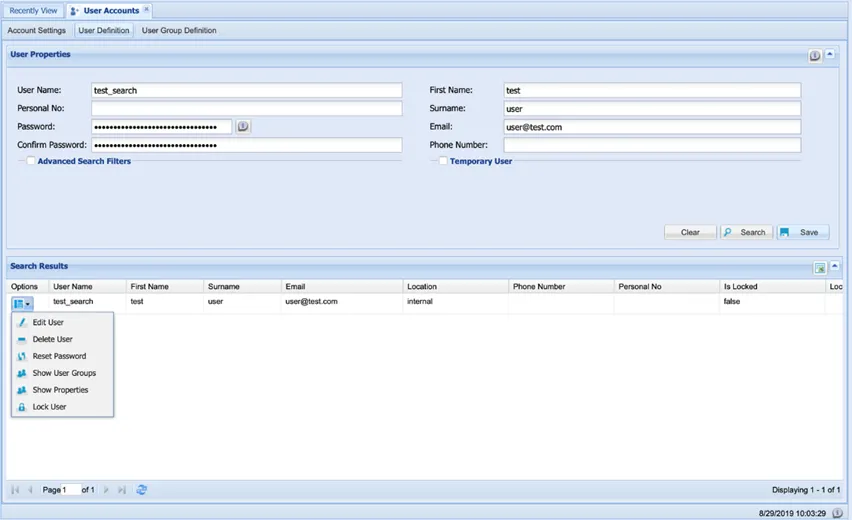Click the Surname input field
The image size is (852, 520).
tap(652, 108)
